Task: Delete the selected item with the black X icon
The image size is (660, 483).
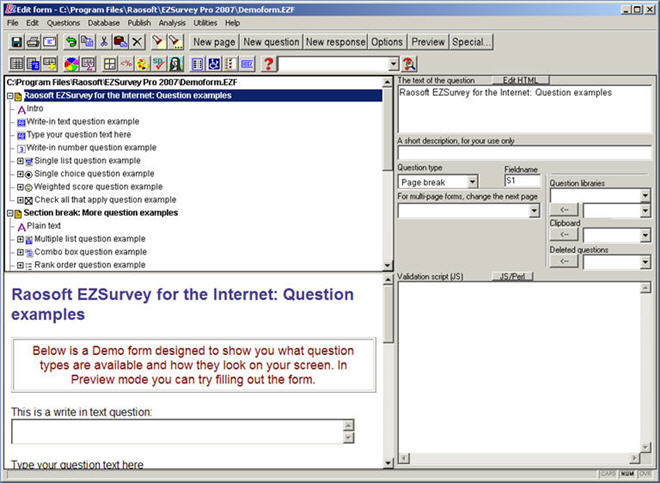Action: pyautogui.click(x=137, y=42)
